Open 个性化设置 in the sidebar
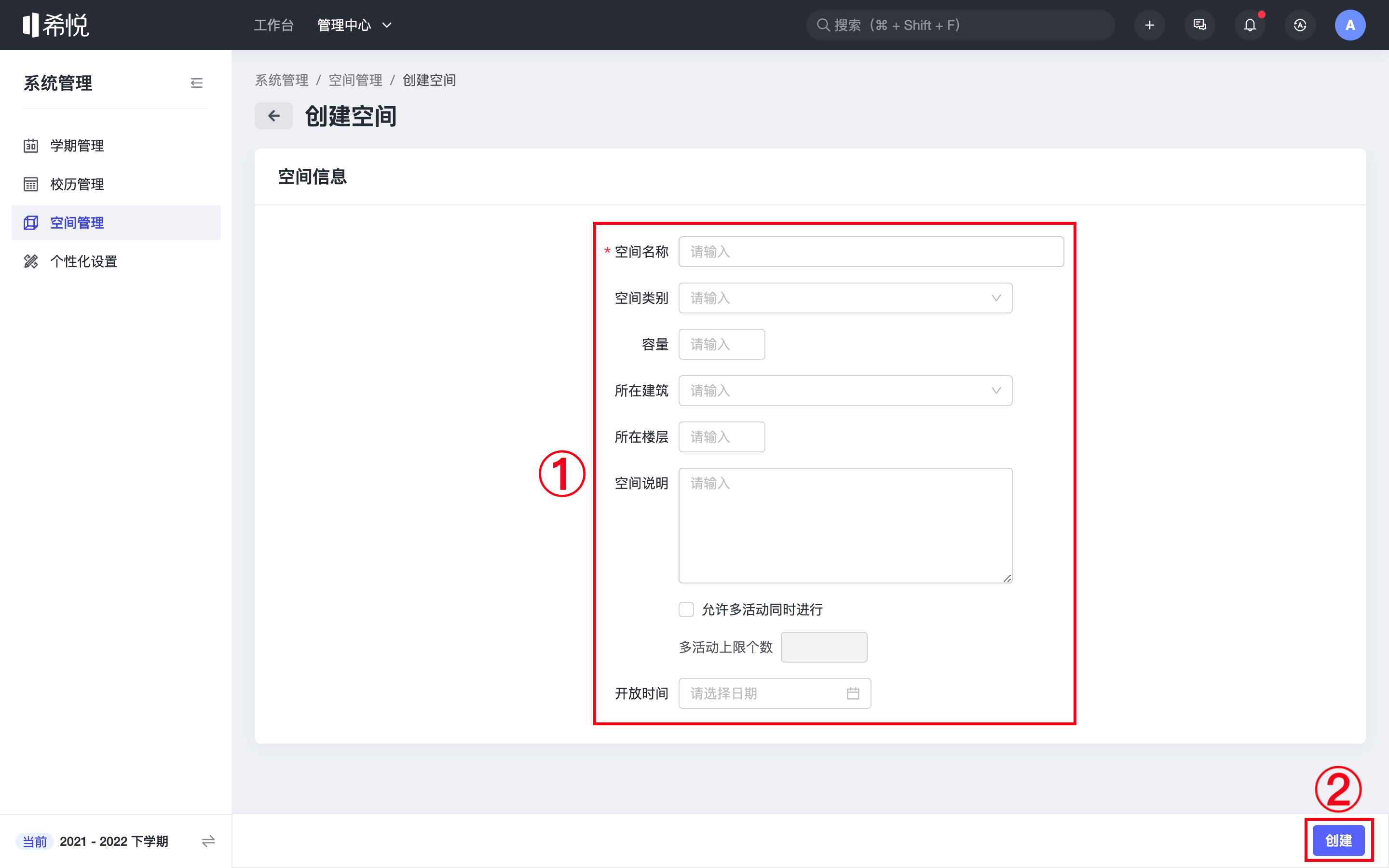The width and height of the screenshot is (1389, 868). point(116,261)
